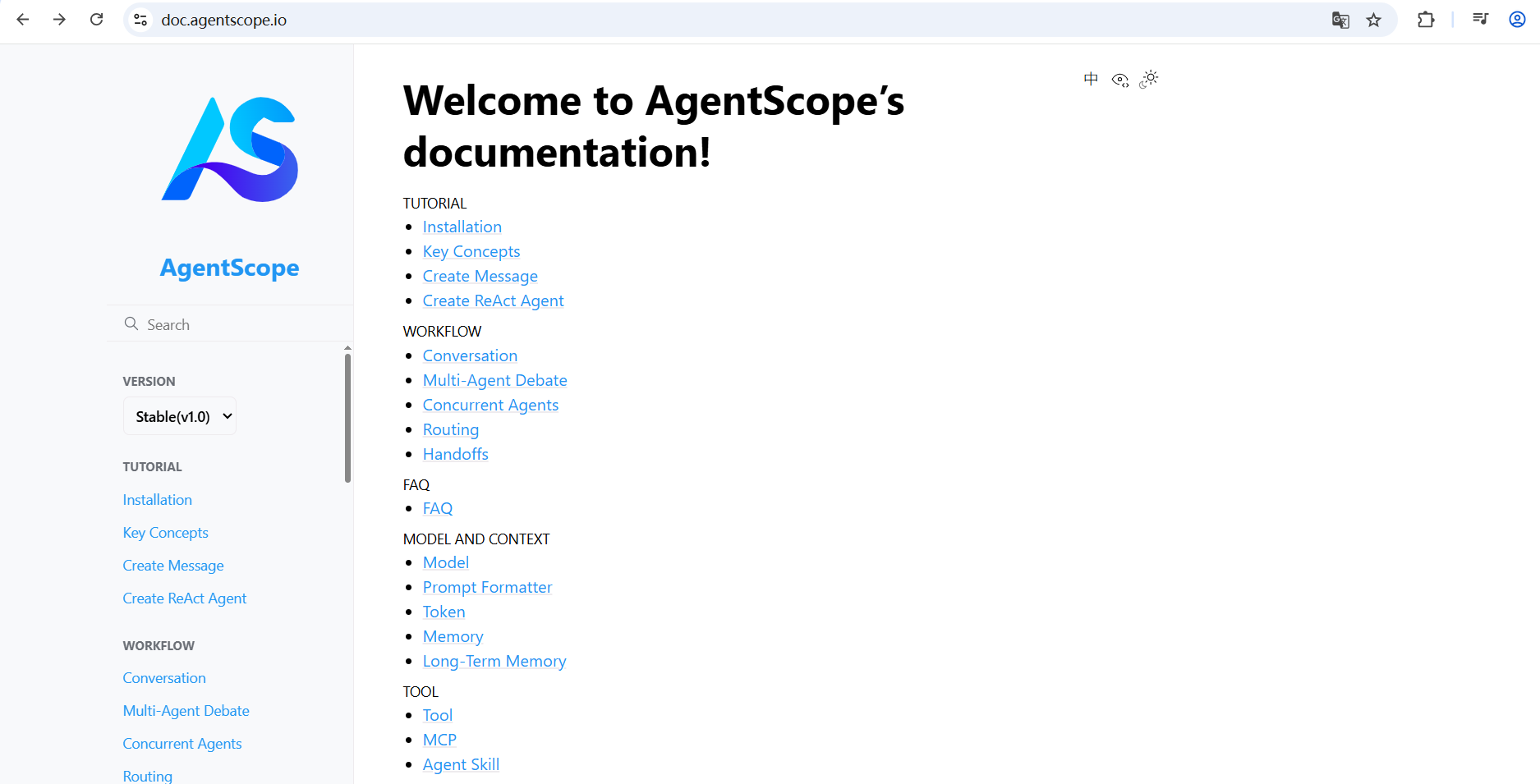Click the search magnifier icon in sidebar
This screenshot has width=1540, height=784.
pos(131,324)
